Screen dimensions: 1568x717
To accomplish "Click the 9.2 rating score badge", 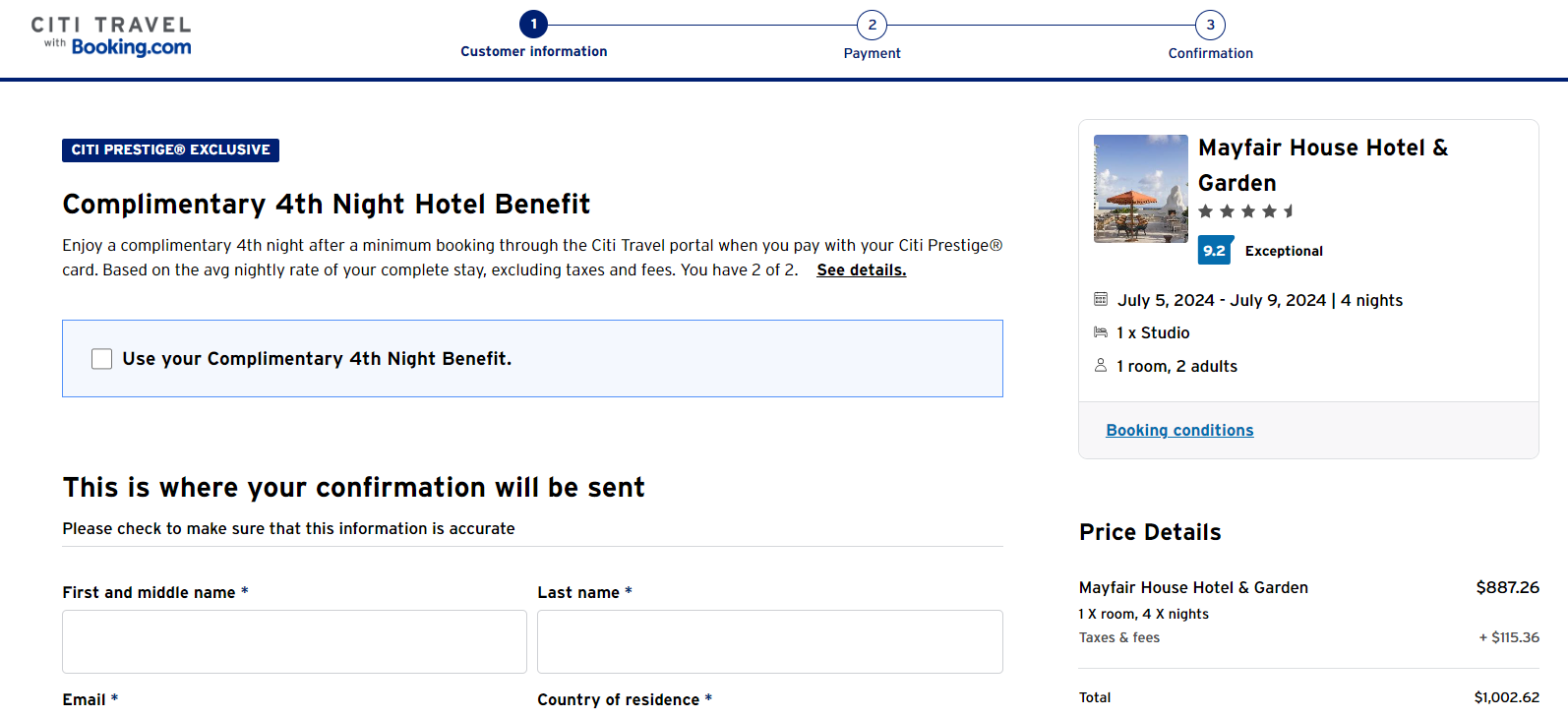I will click(x=1215, y=251).
